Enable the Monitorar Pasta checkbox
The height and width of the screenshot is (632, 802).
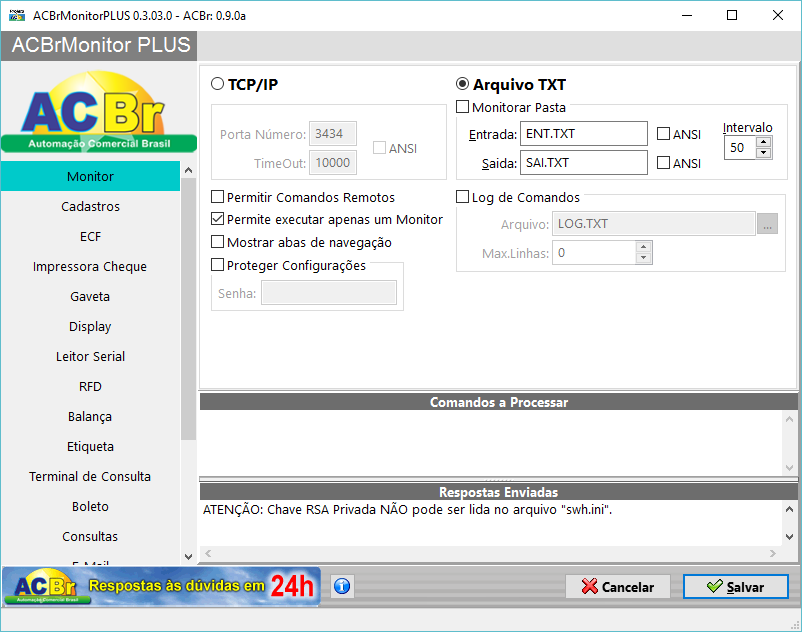point(462,107)
